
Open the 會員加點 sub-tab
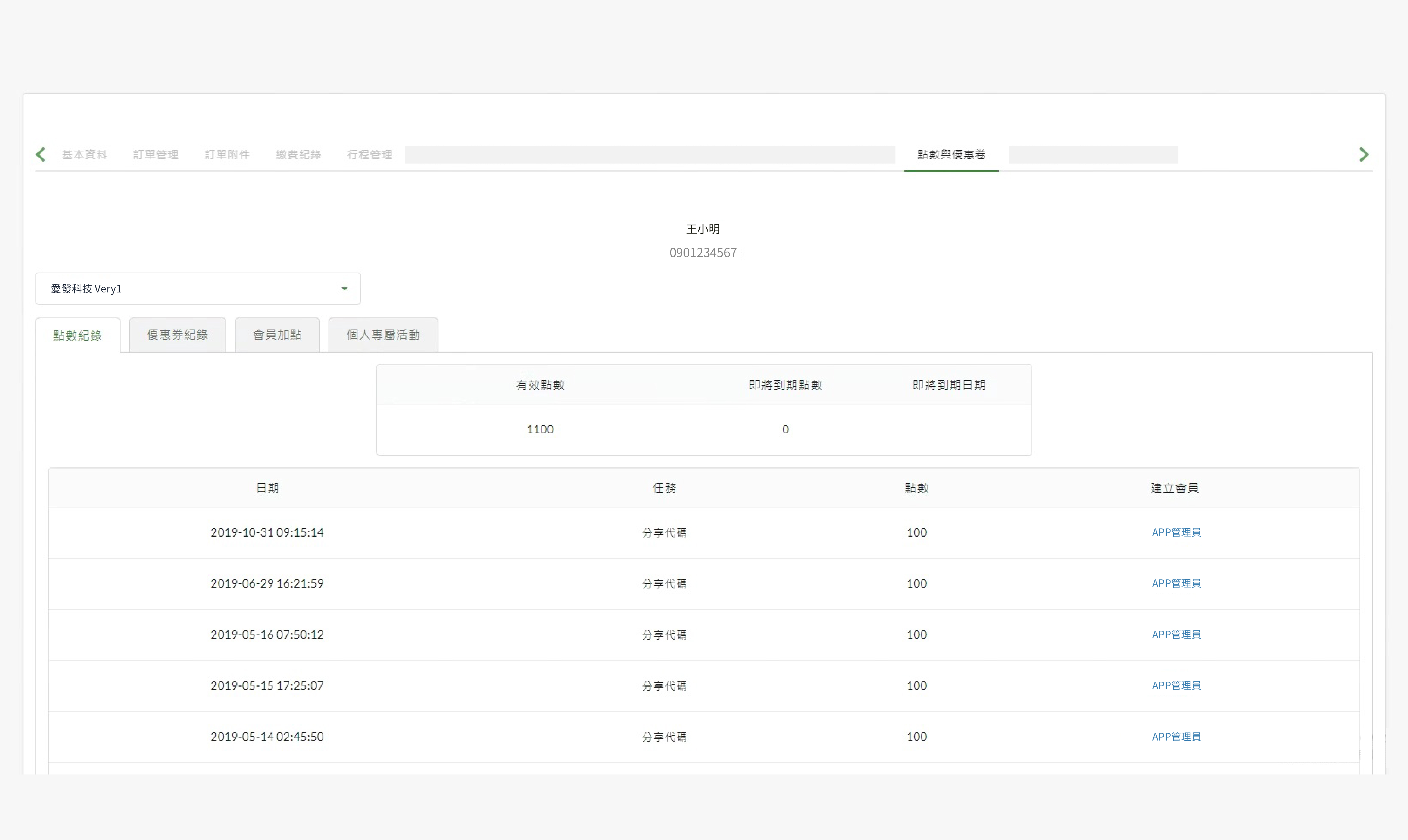pos(277,334)
